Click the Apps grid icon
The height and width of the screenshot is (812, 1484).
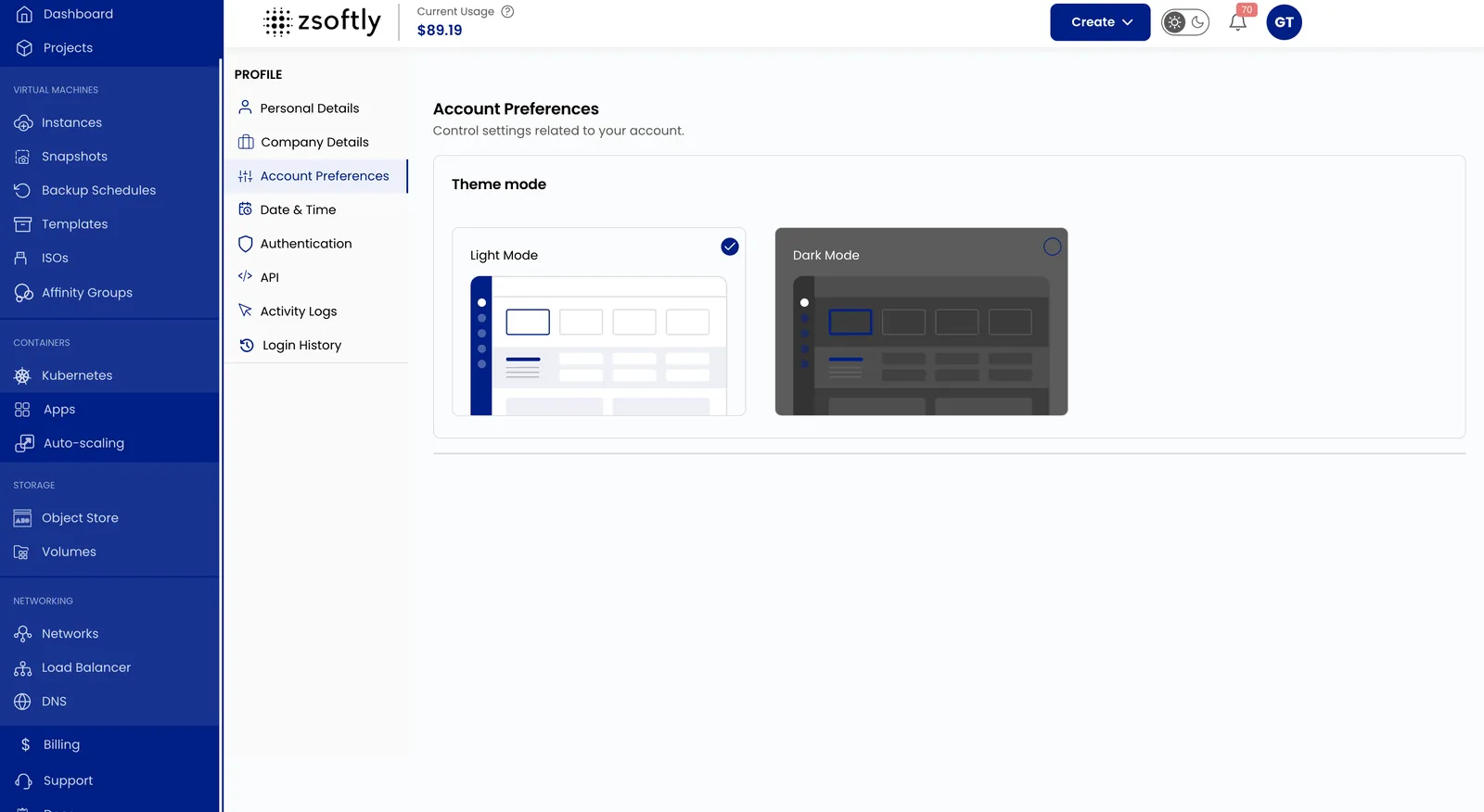[x=22, y=410]
